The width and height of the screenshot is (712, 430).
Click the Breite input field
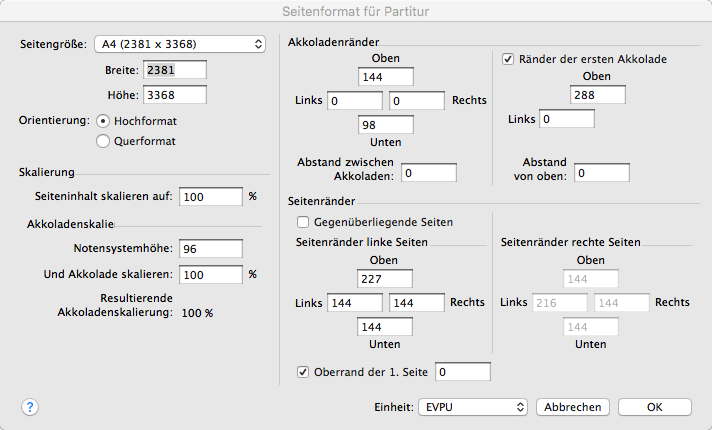click(x=175, y=70)
